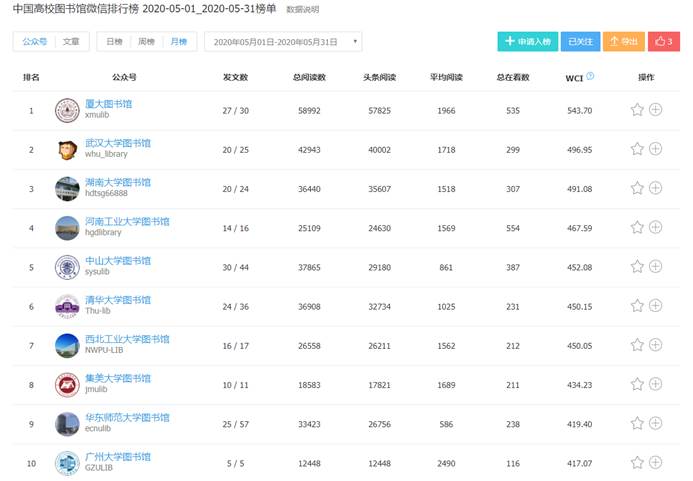Screen dimensions: 693x481
Task: Select 月榜 monthly ranking
Action: [x=178, y=42]
